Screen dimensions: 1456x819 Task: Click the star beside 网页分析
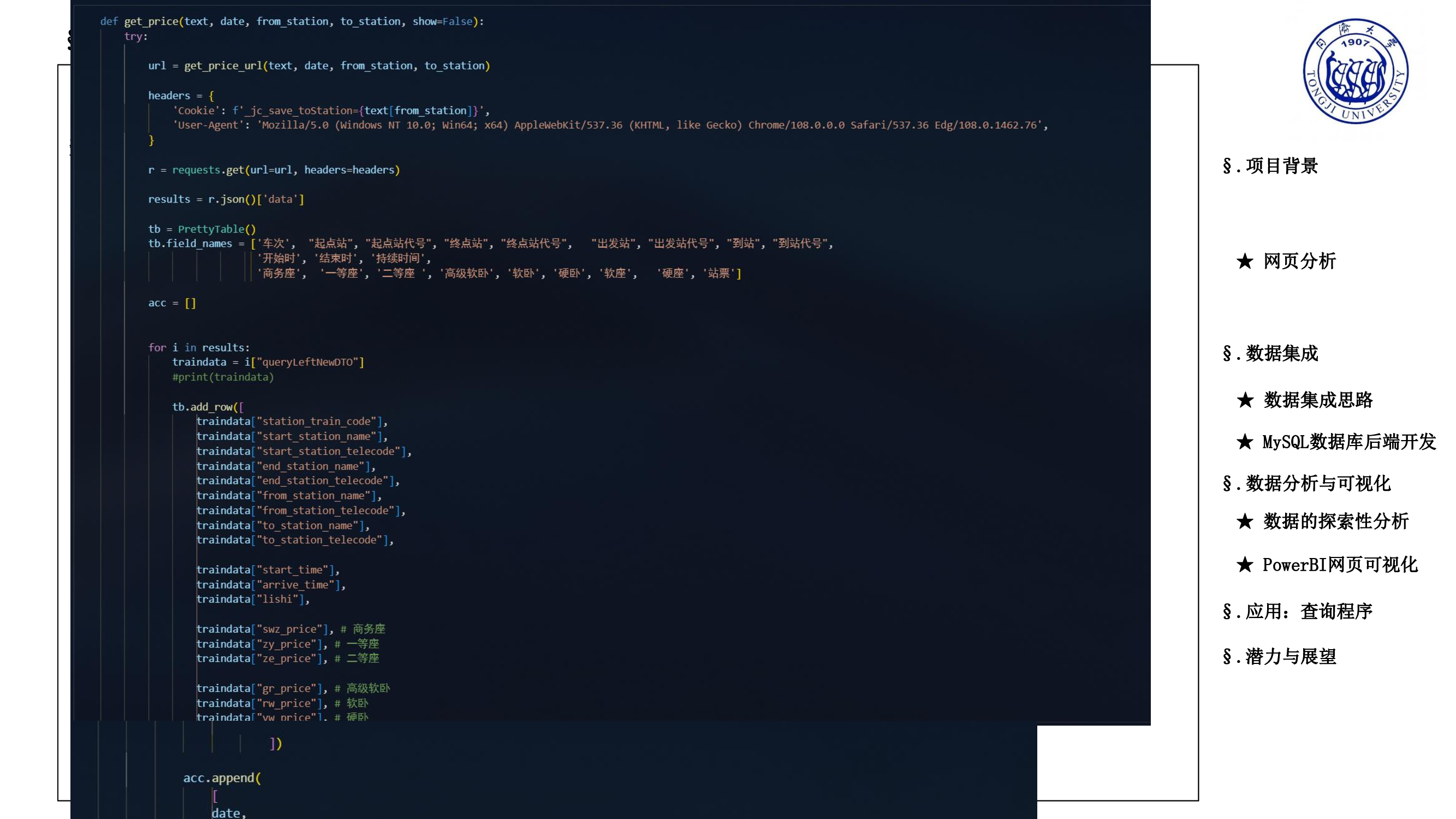(1245, 262)
